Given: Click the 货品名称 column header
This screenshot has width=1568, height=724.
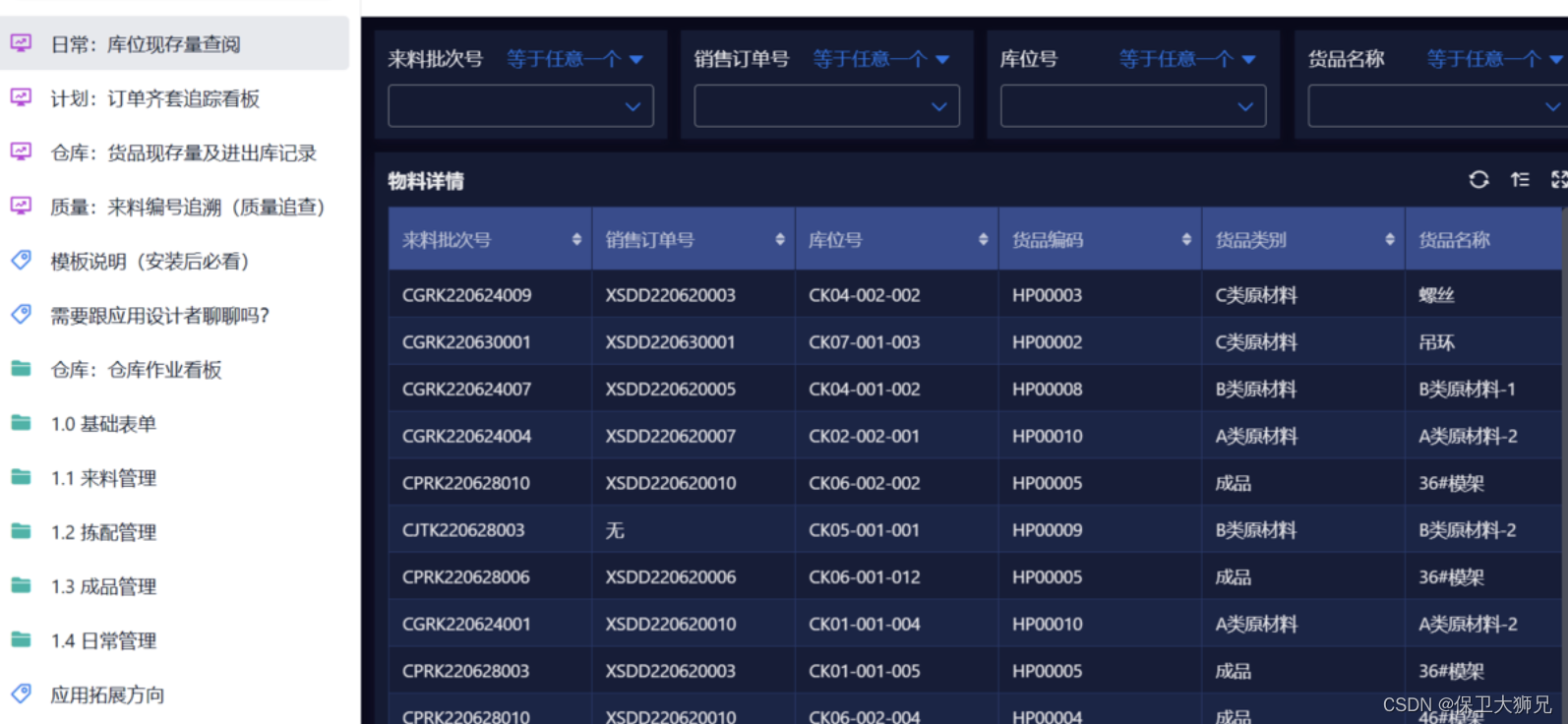Looking at the screenshot, I should [1484, 239].
